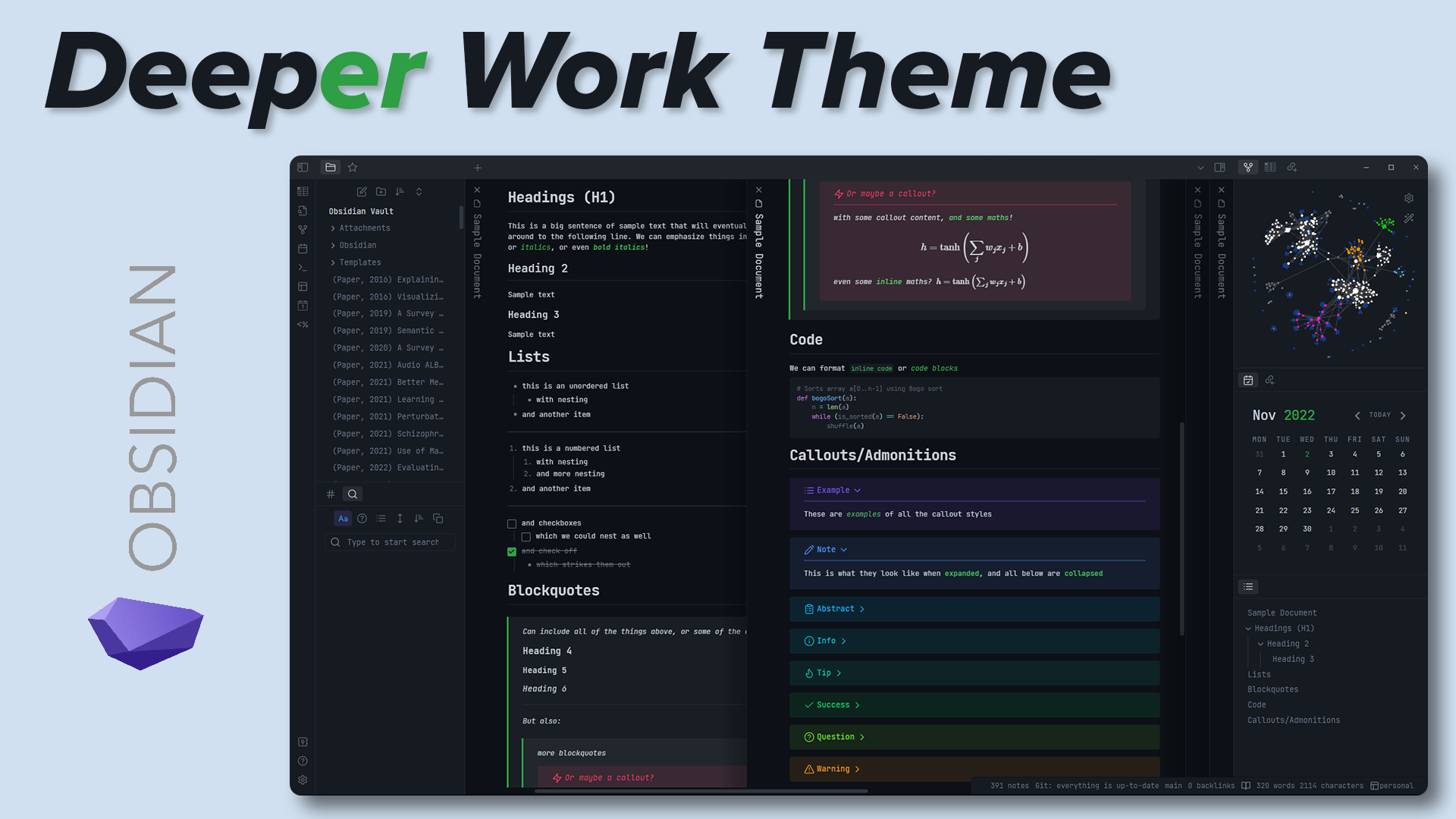Click the editor vertical scrollbar
This screenshot has width=1456, height=819.
(x=1181, y=529)
